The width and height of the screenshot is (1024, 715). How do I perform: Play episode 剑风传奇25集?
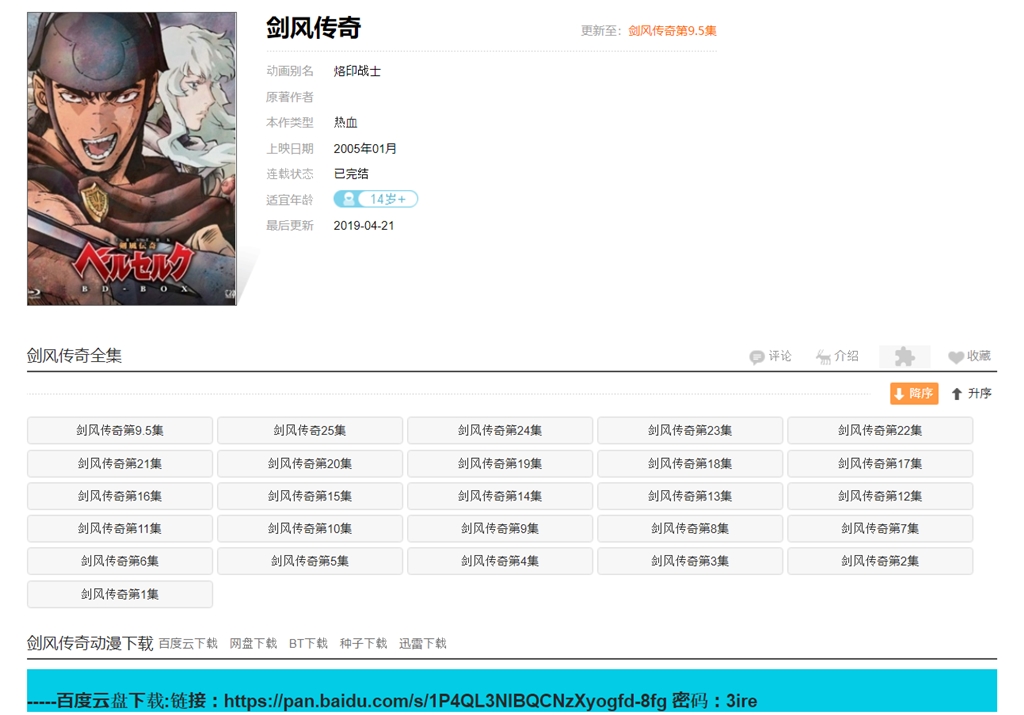310,430
